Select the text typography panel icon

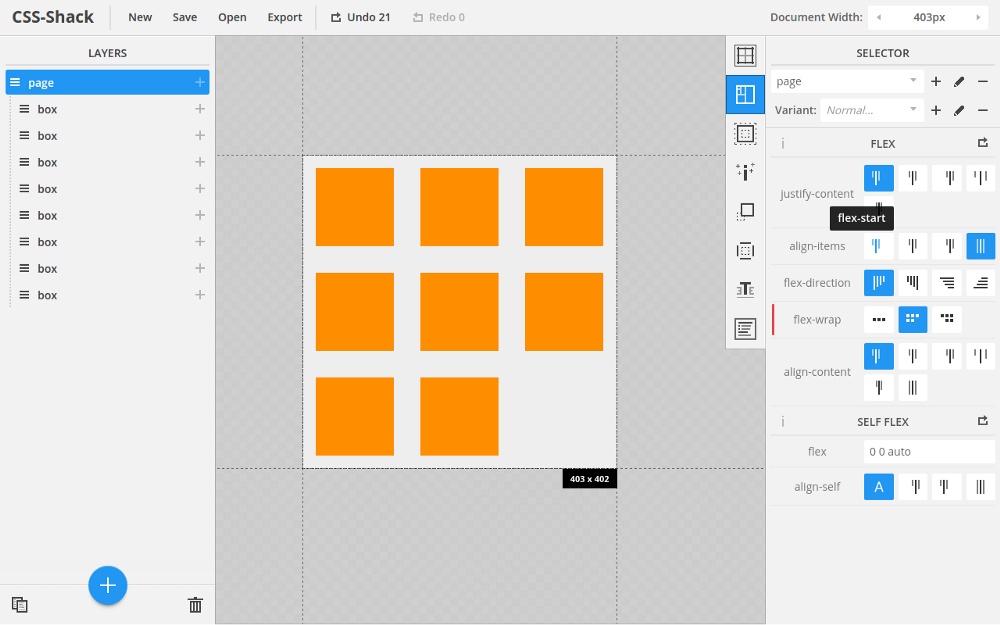745,290
